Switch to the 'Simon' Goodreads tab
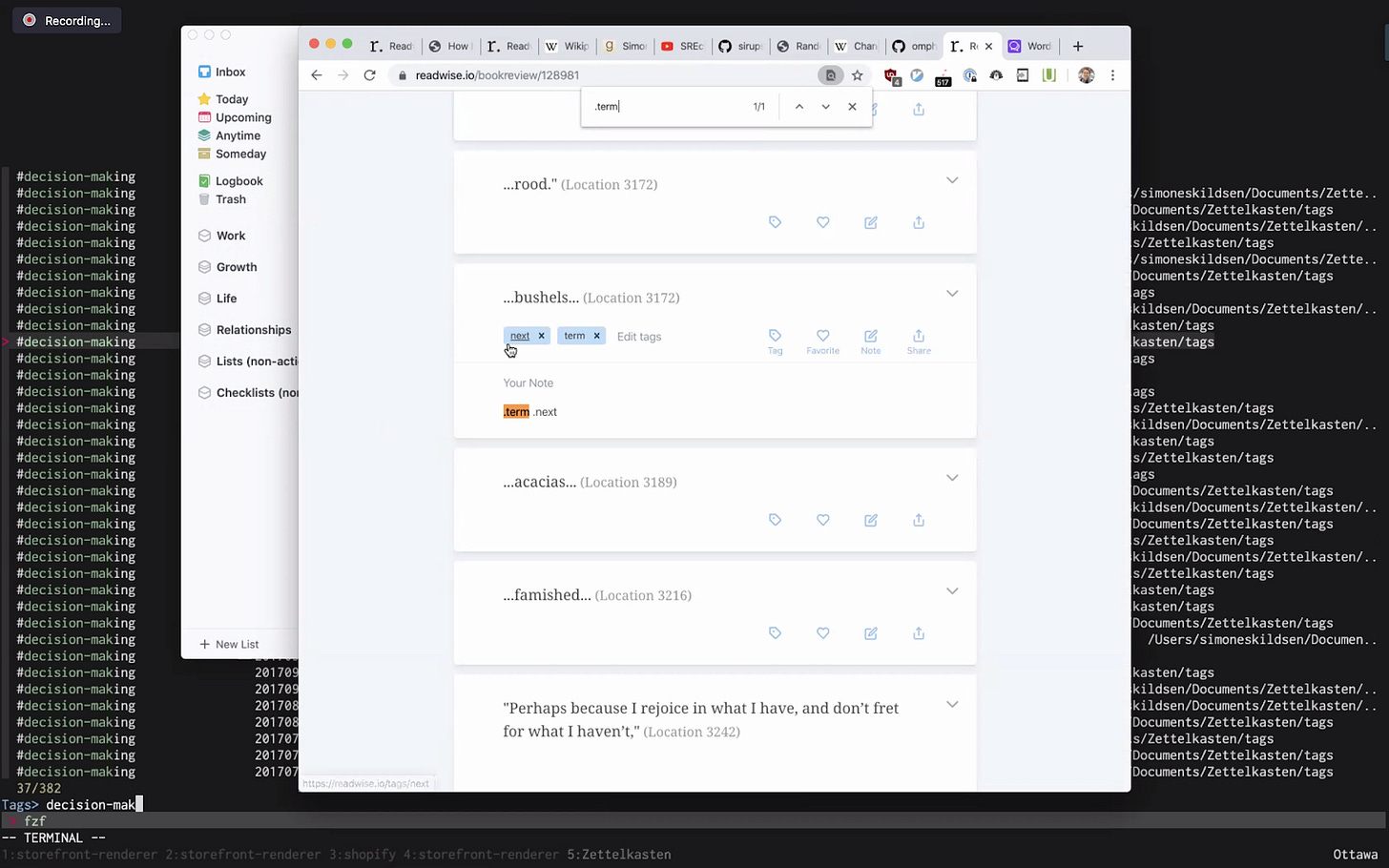 625,46
